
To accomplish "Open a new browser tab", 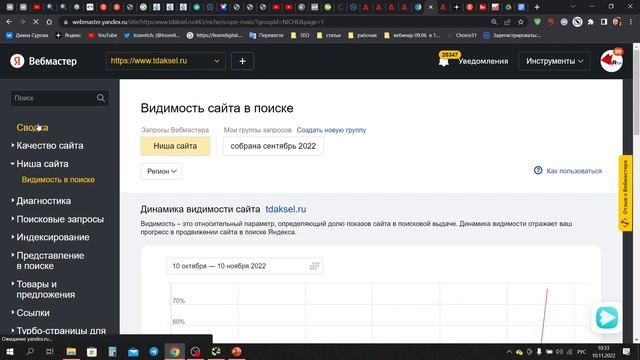I will (x=537, y=7).
